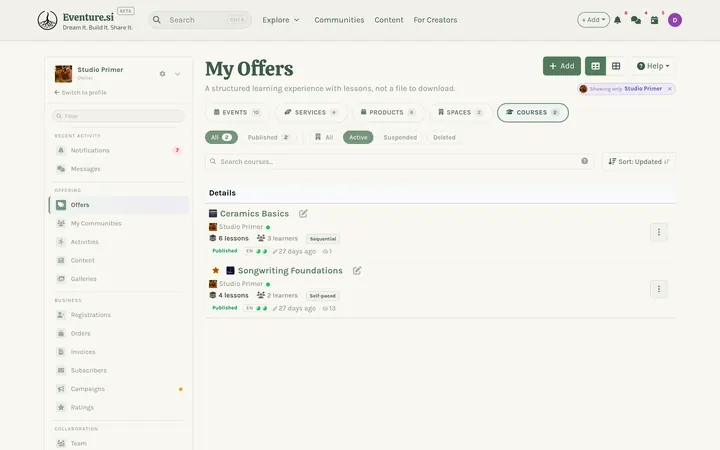
Task: Switch to the Products tab
Action: (x=388, y=112)
